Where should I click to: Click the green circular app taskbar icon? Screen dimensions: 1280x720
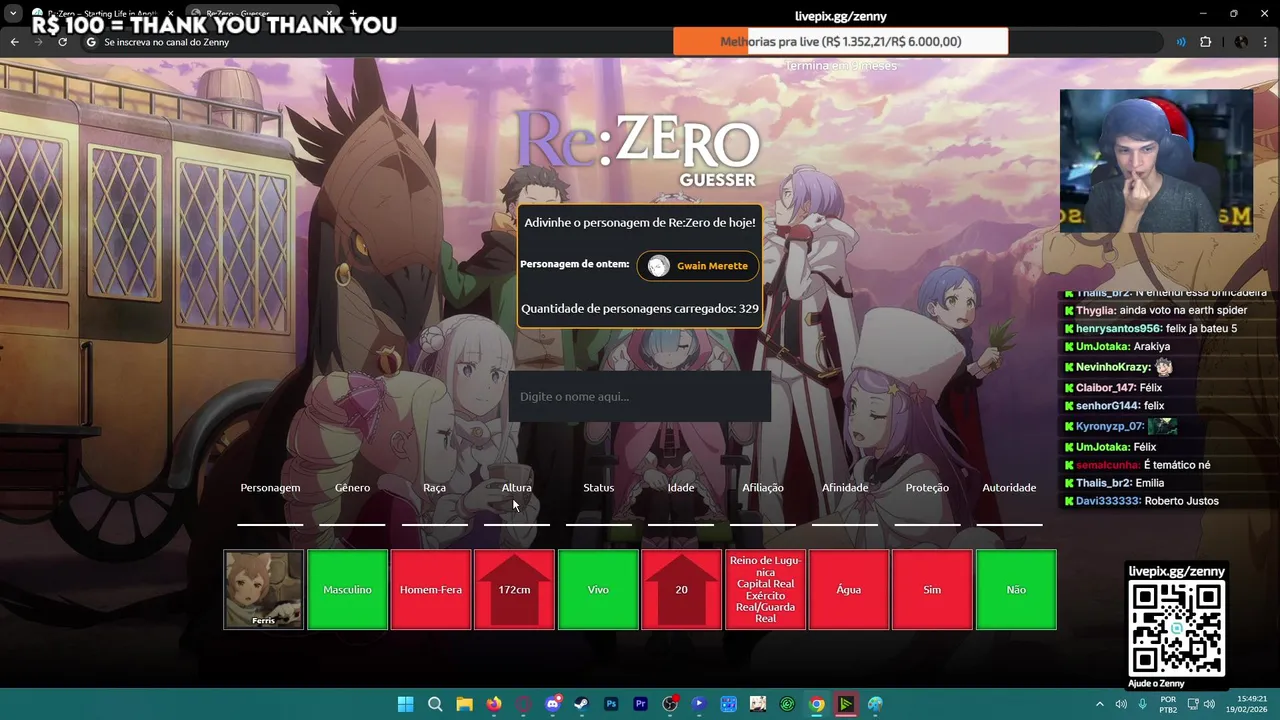(787, 704)
